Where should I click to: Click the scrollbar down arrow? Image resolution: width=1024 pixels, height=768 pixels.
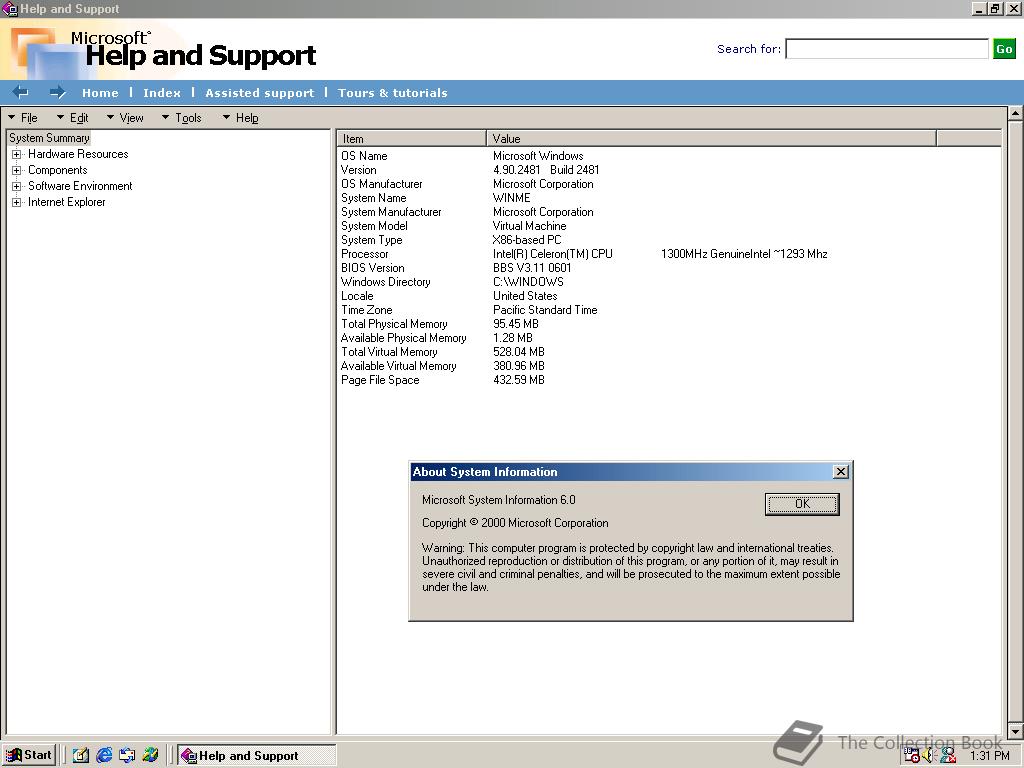pos(1016,730)
